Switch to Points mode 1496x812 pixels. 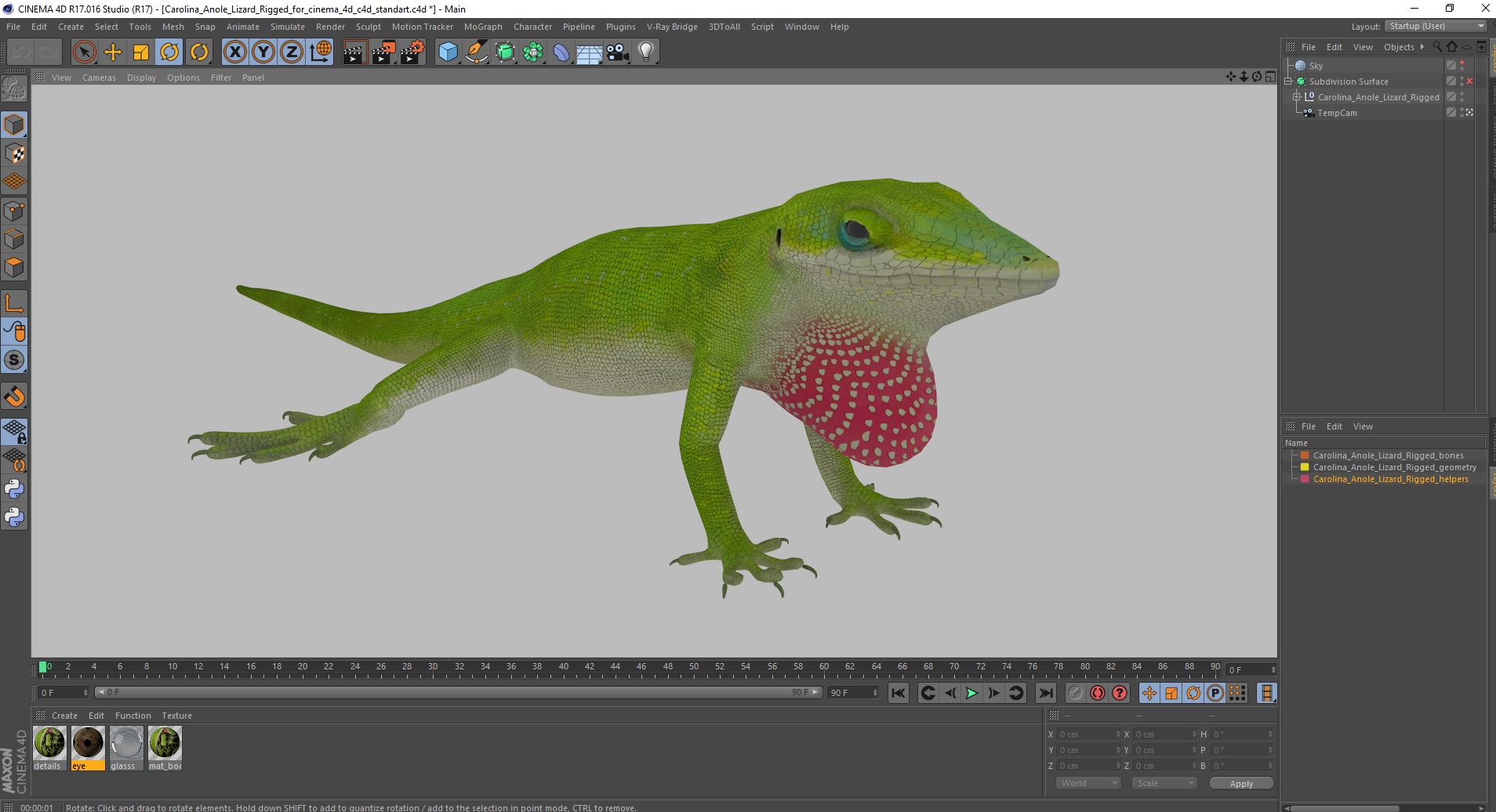point(14,211)
